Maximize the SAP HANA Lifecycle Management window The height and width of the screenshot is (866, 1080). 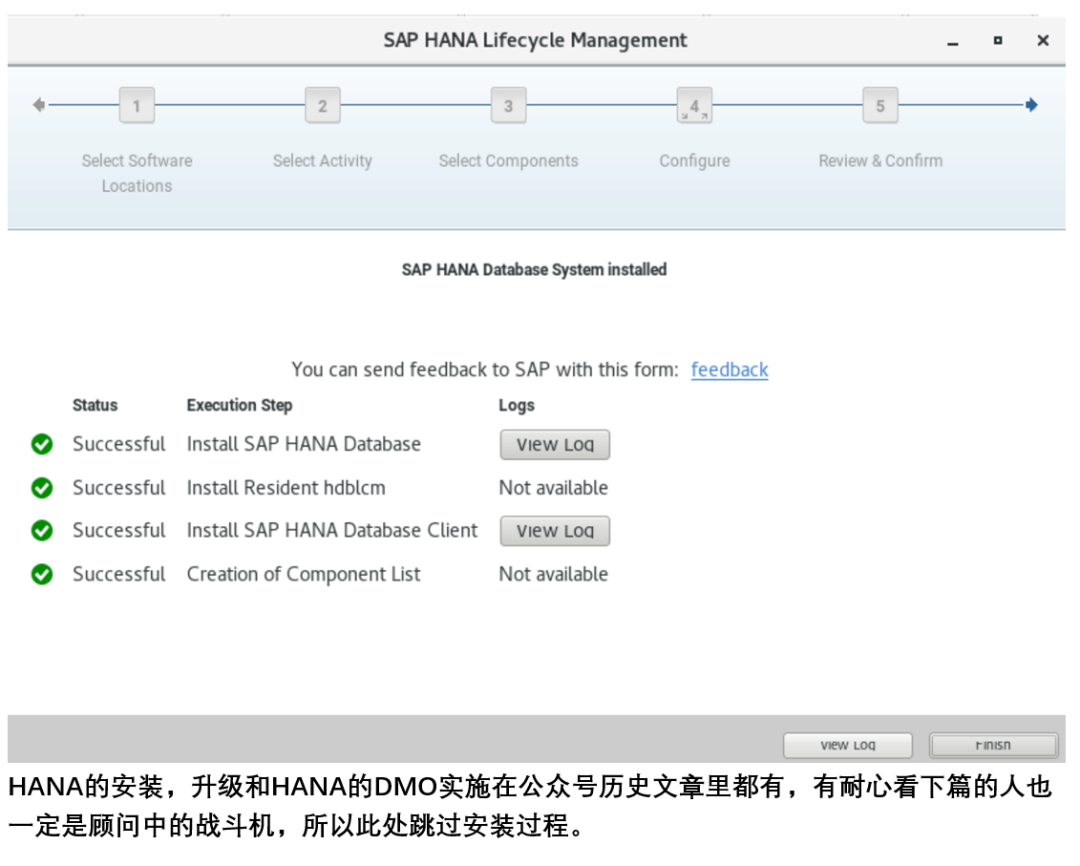[997, 41]
